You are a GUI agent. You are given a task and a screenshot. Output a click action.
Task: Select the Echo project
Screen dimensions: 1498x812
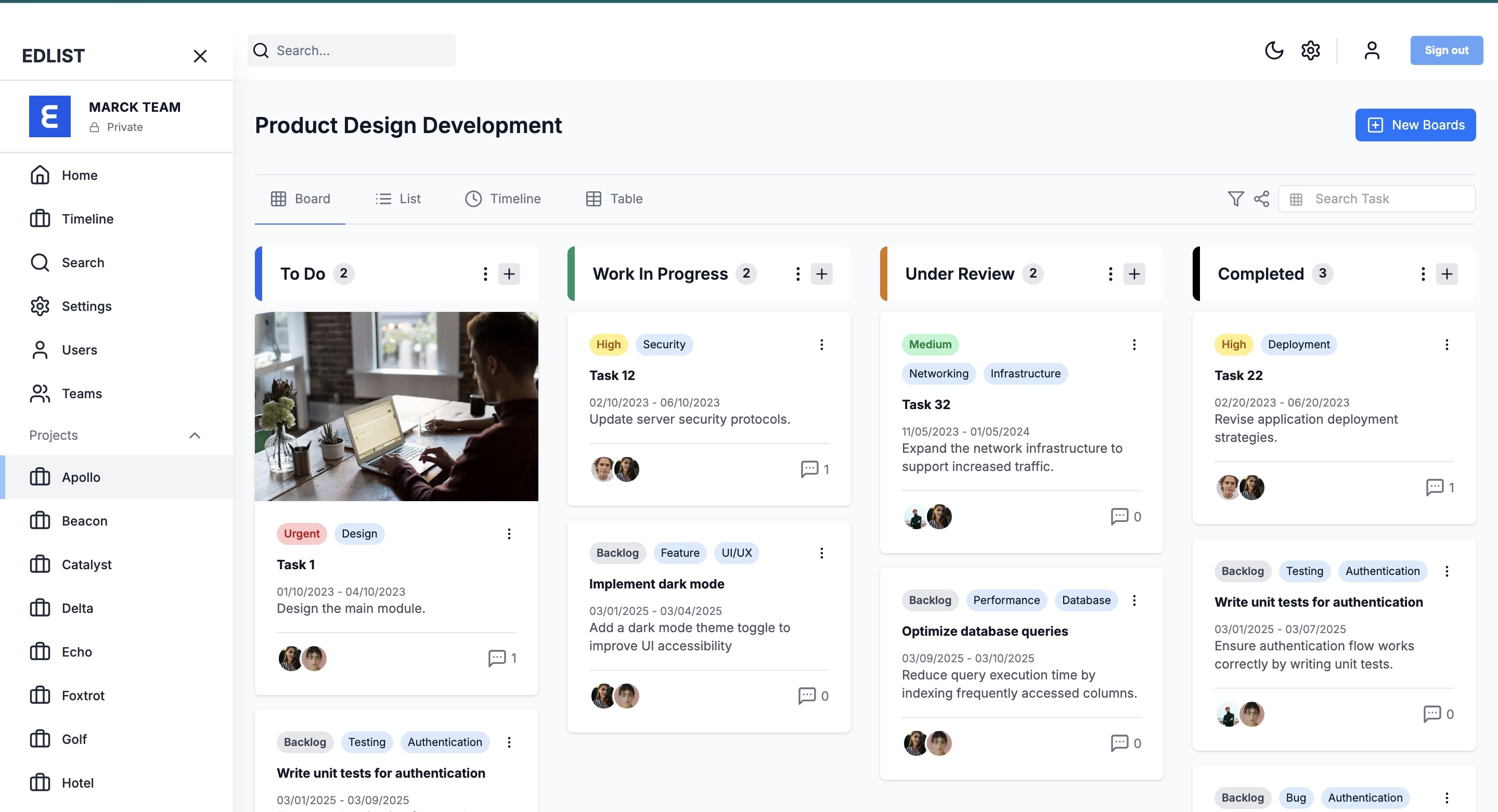point(117,651)
